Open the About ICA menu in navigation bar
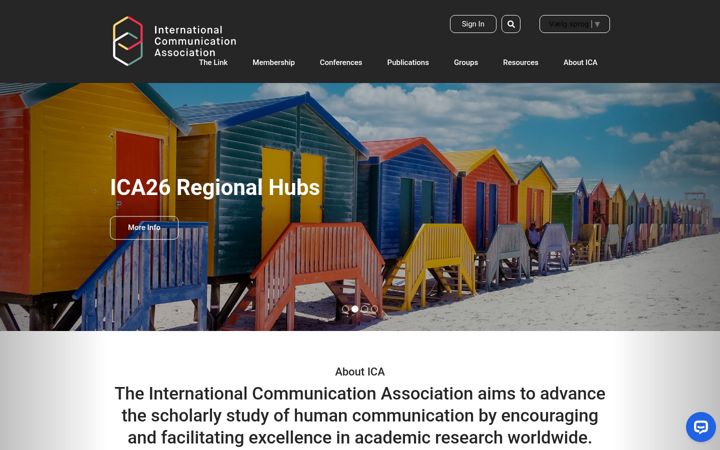Screen dimensions: 720x450 (x=580, y=62)
